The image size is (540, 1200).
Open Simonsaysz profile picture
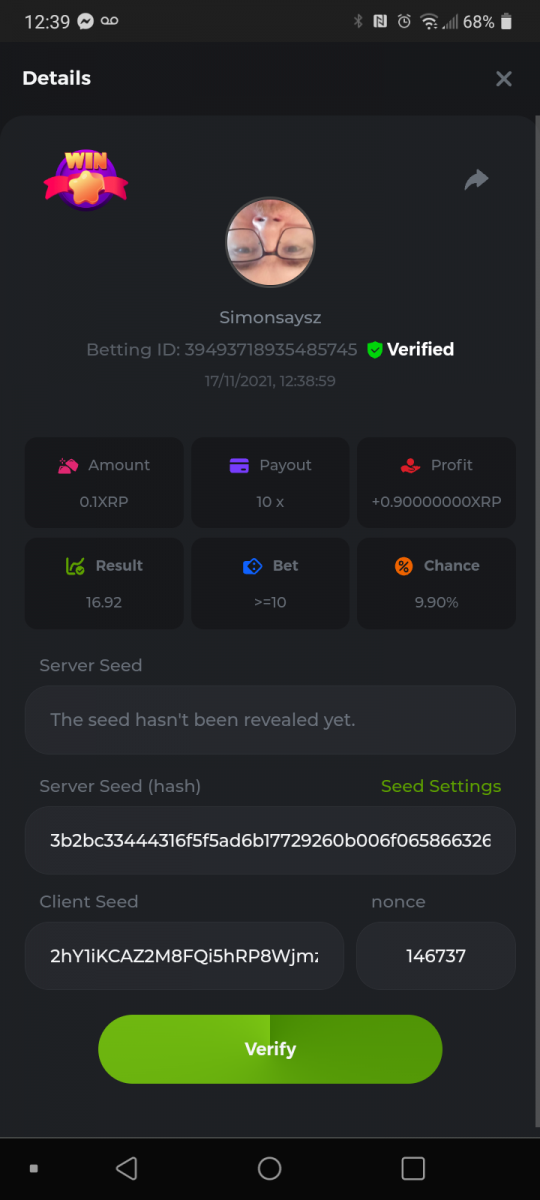coord(270,242)
